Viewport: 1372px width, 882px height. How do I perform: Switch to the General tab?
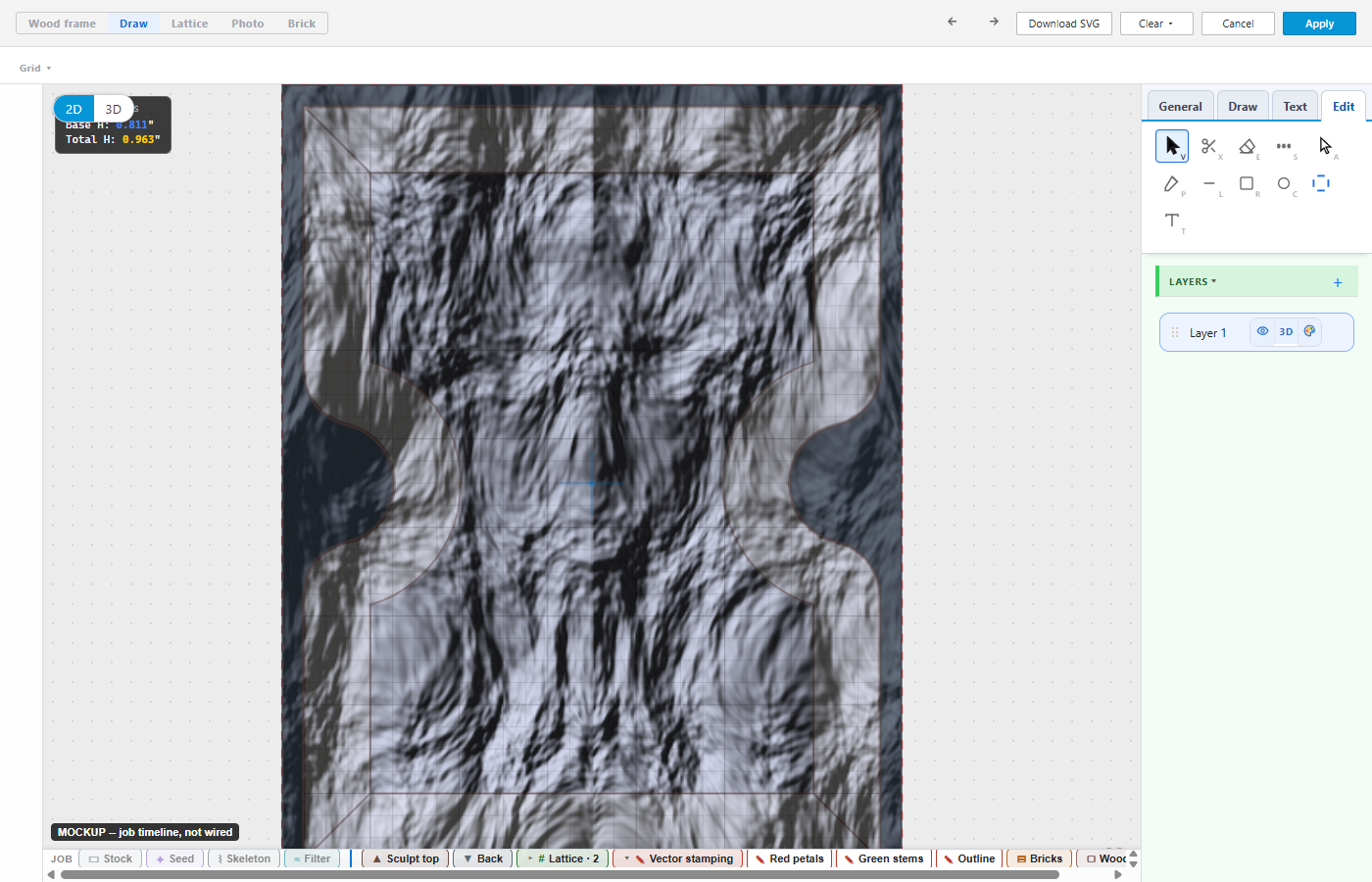coord(1180,107)
